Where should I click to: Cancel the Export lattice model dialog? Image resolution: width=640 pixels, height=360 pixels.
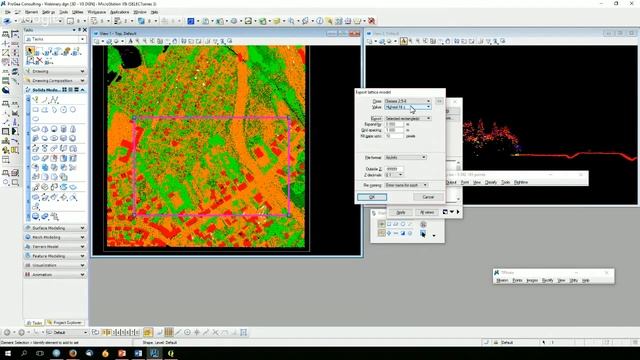tap(428, 197)
